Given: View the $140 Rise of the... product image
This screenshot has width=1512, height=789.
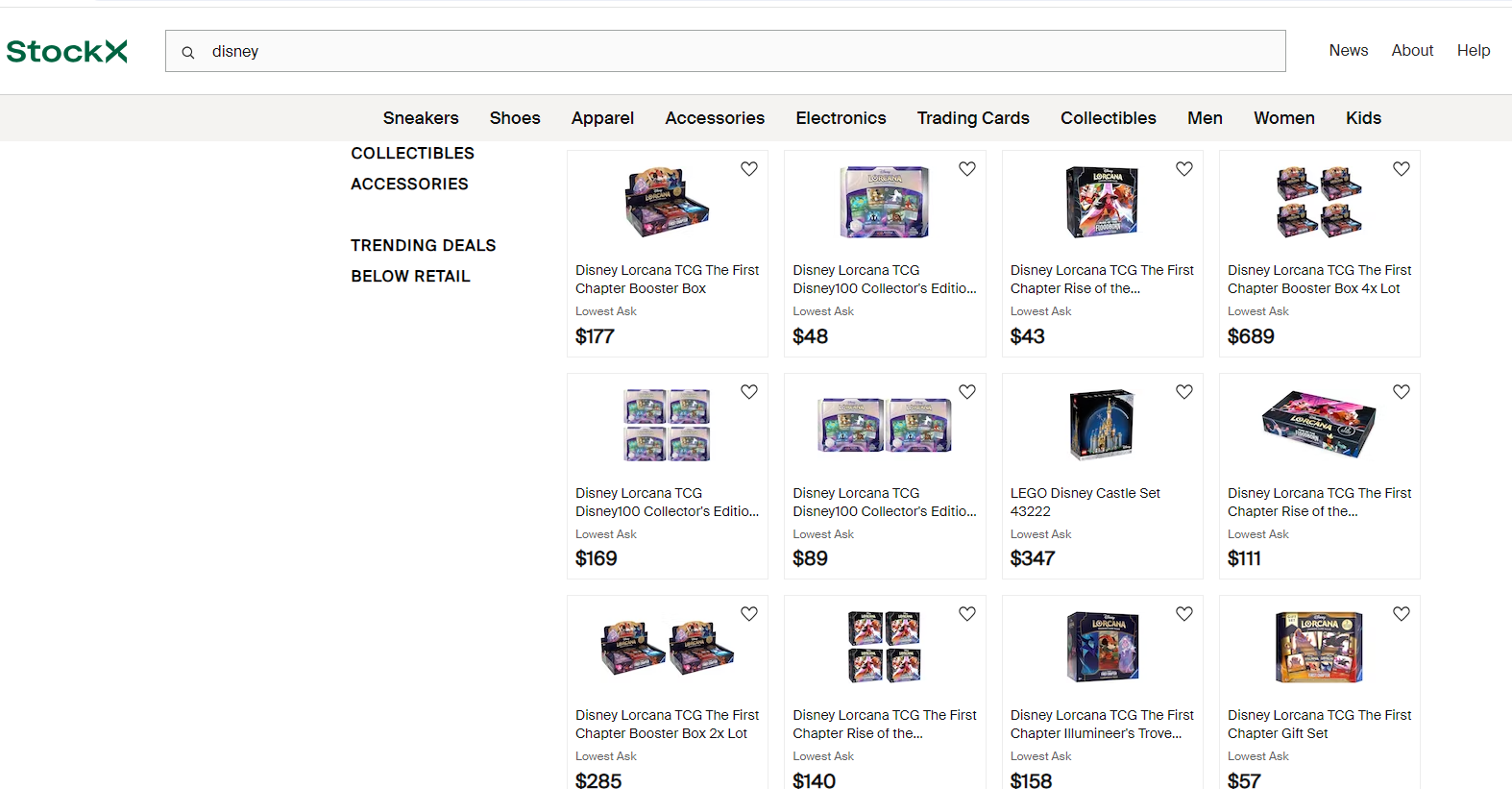Looking at the screenshot, I should (885, 647).
